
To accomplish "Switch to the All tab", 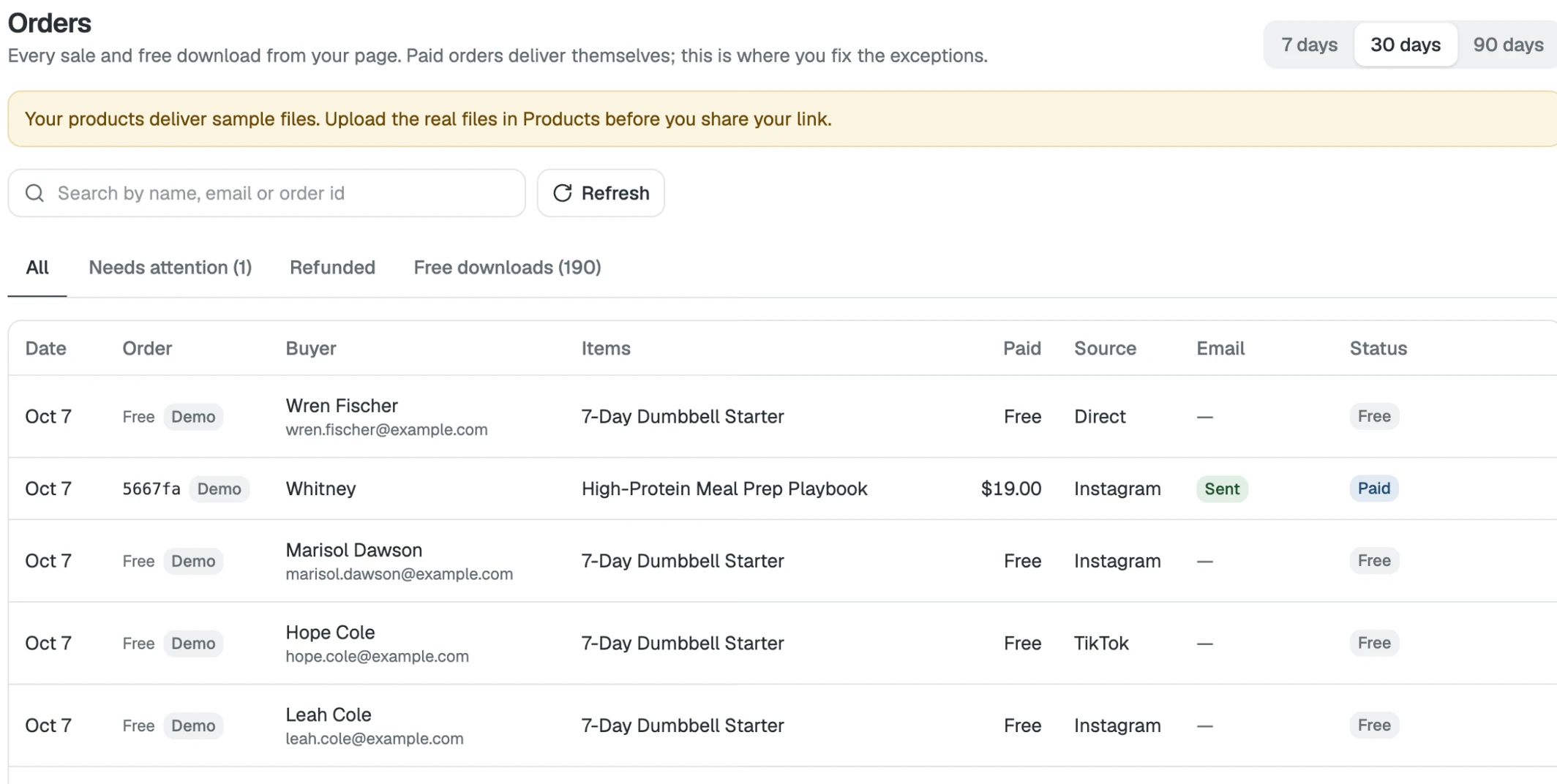I will pyautogui.click(x=37, y=268).
